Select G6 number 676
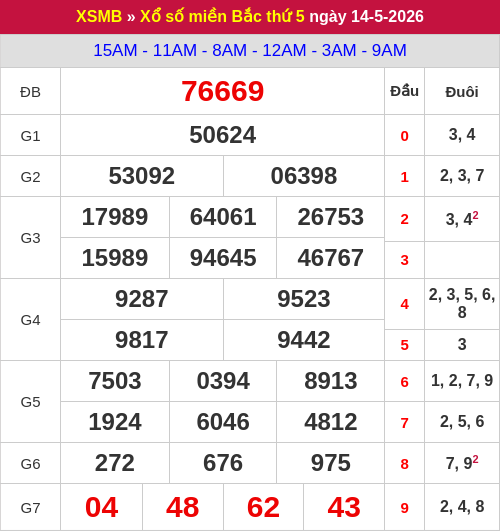This screenshot has height=531, width=500. (x=223, y=463)
